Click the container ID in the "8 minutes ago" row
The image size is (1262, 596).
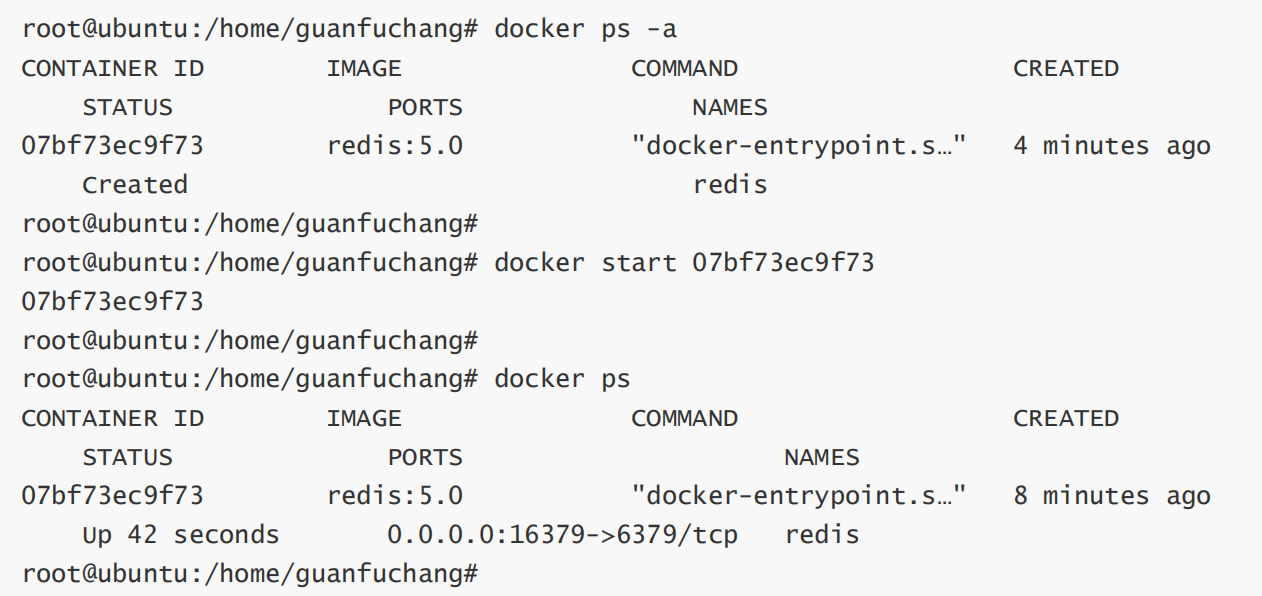click(112, 496)
